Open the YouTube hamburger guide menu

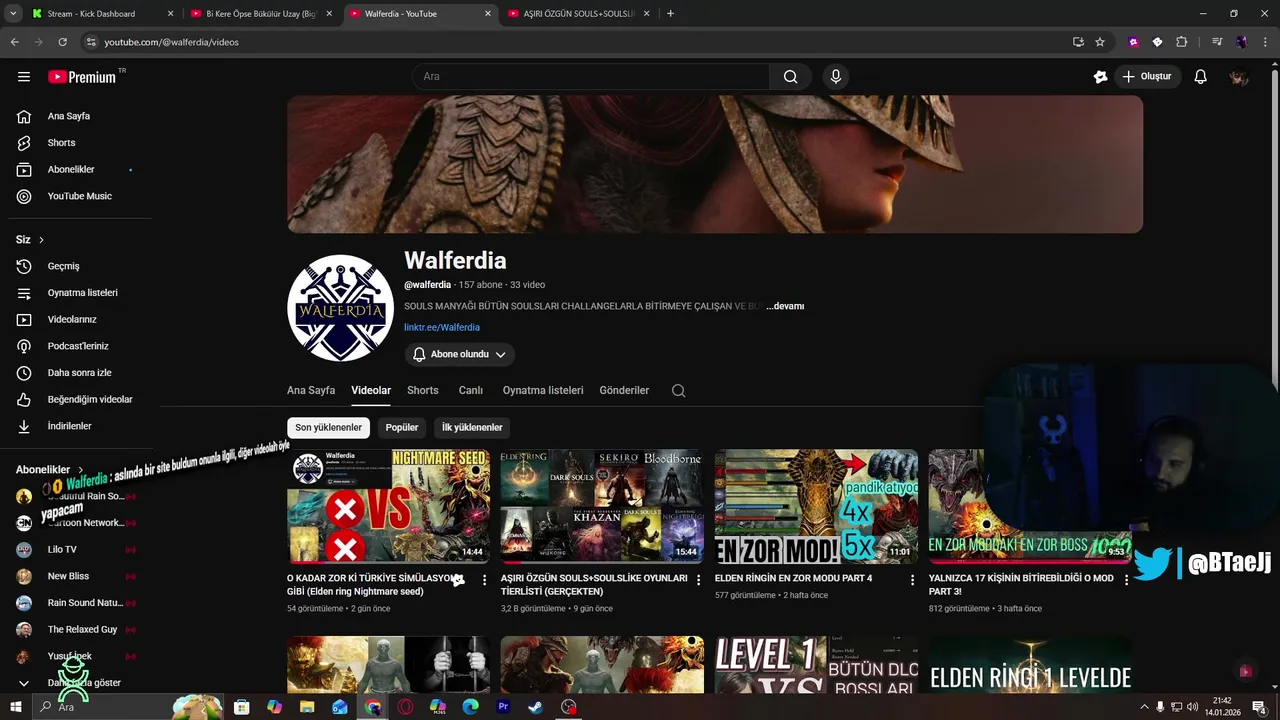24,77
